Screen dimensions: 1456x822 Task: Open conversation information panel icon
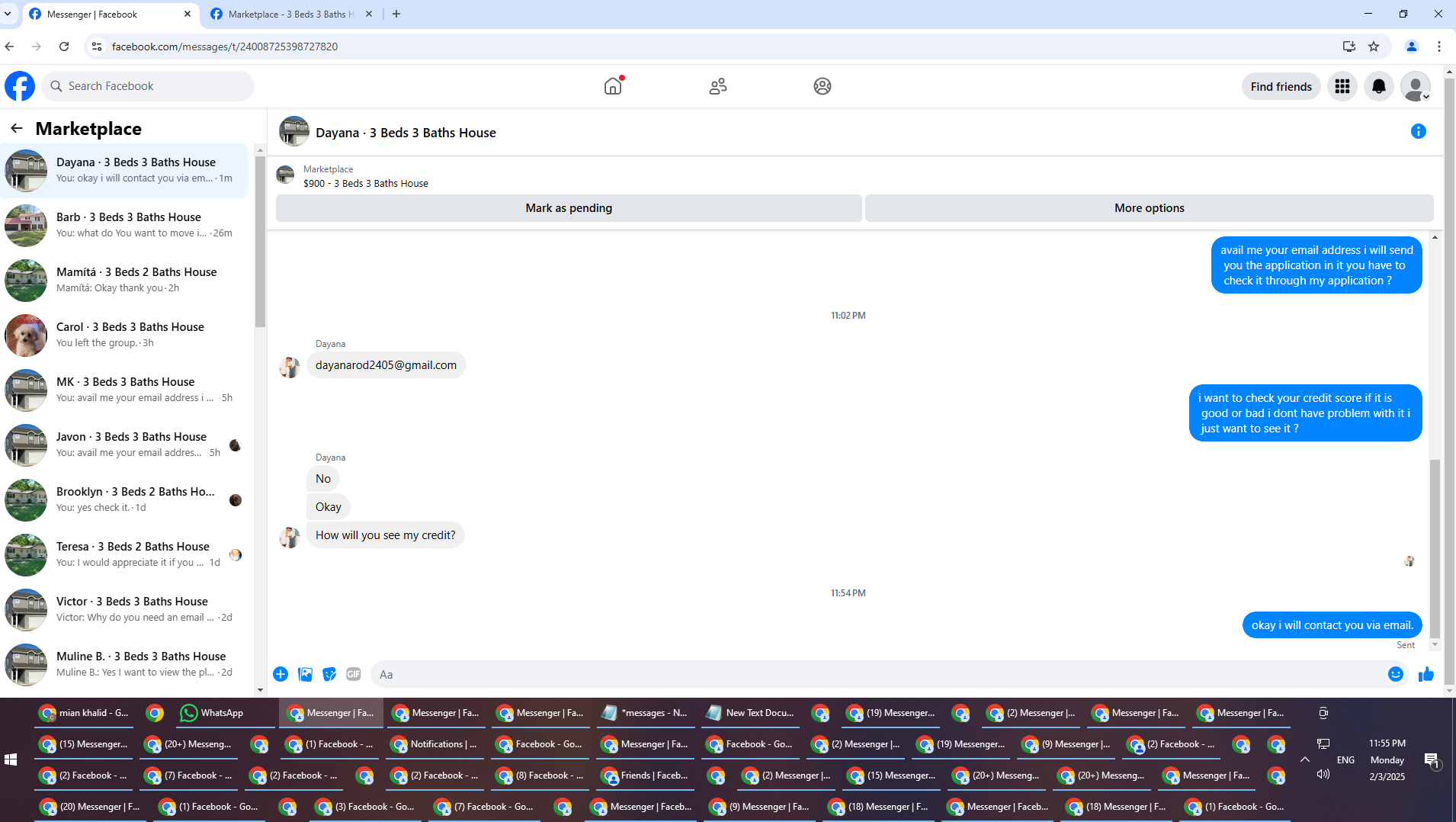[x=1418, y=131]
